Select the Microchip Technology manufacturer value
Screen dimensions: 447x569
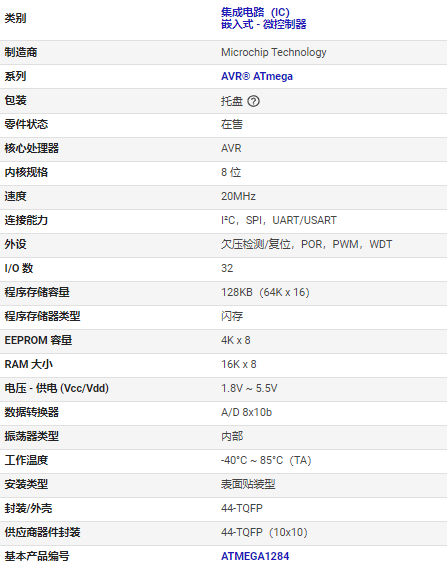point(274,52)
